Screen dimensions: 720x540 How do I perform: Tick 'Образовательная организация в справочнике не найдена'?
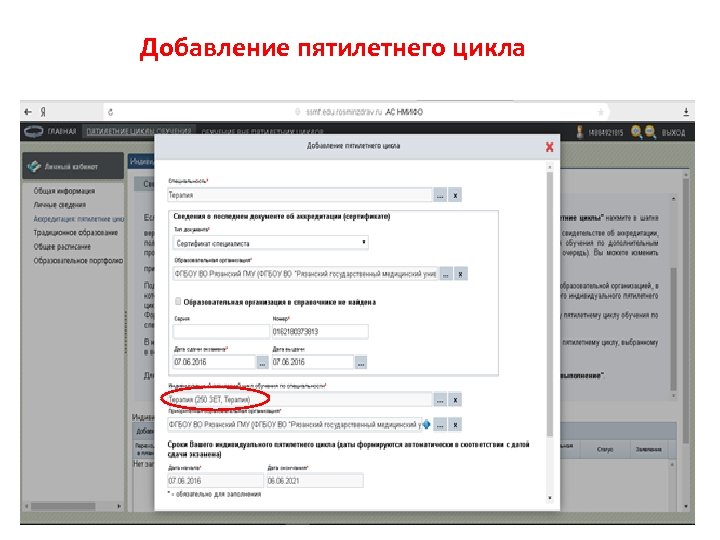(x=178, y=301)
